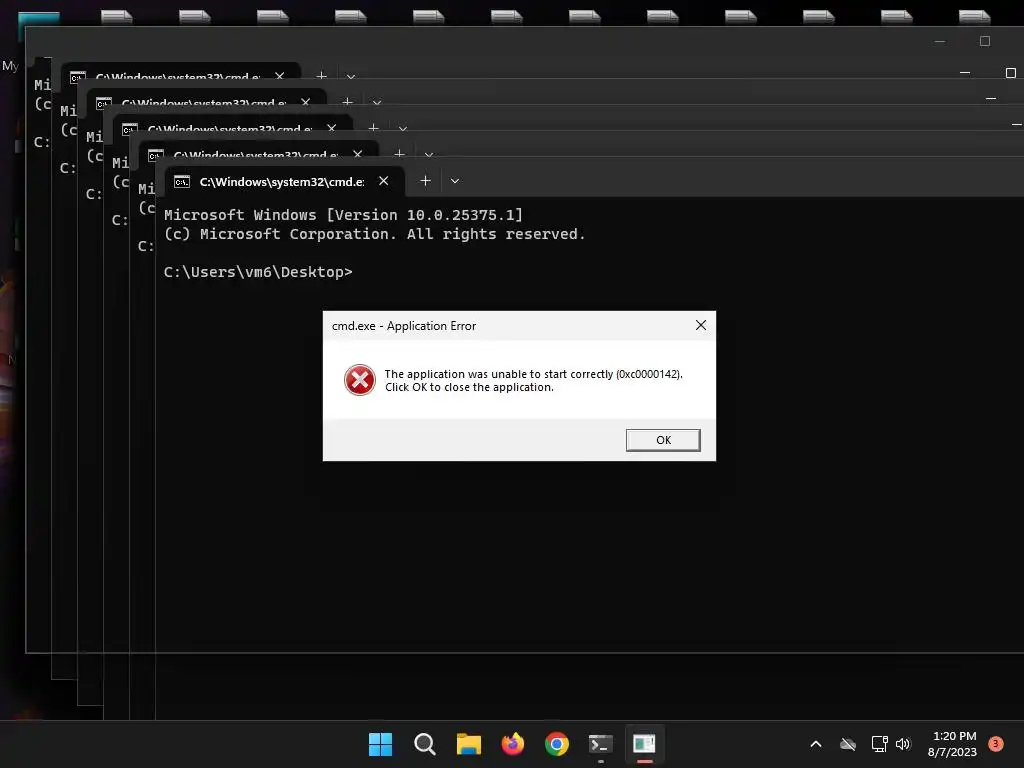1024x768 pixels.
Task: Open network status tray icon
Action: coord(879,744)
